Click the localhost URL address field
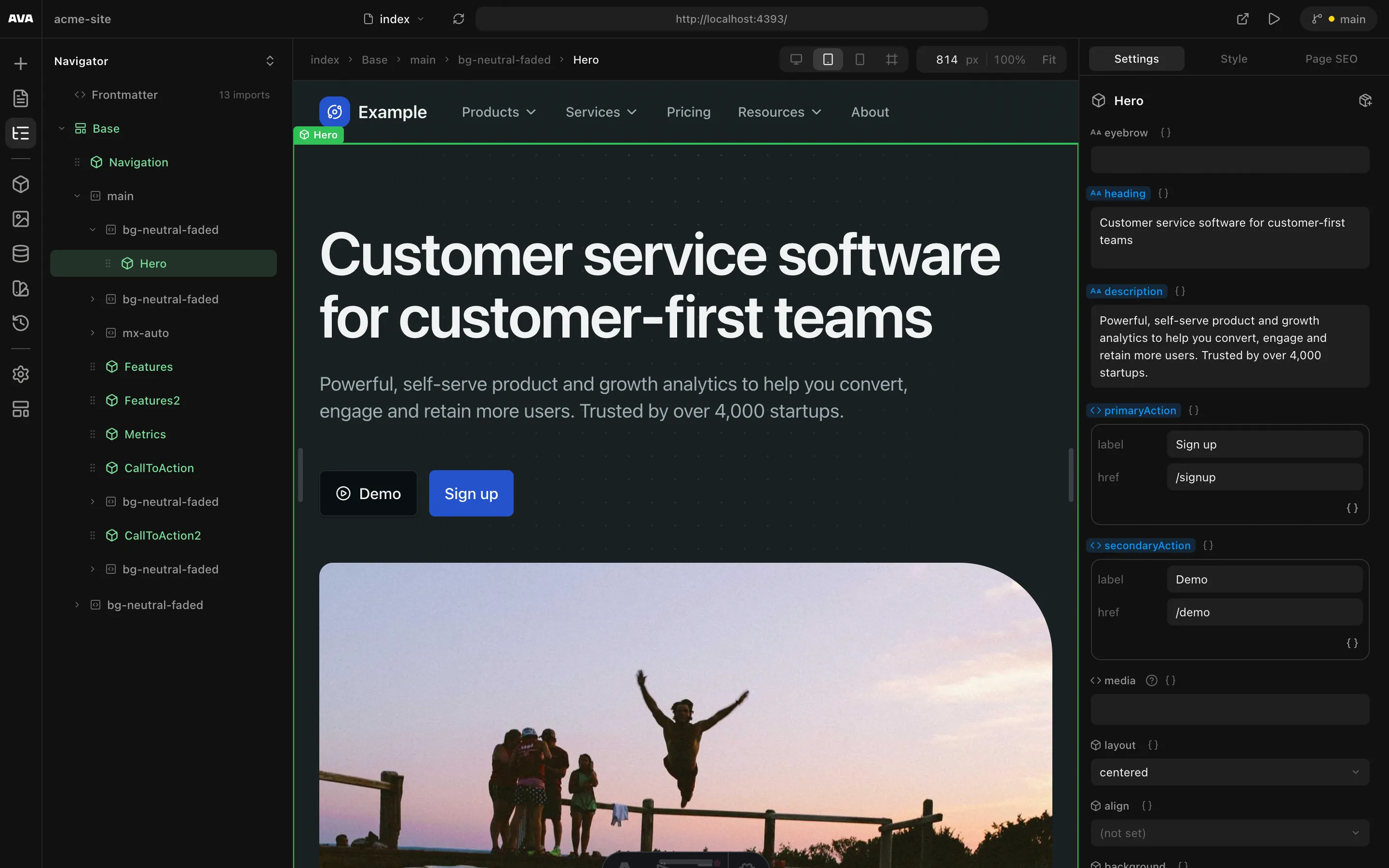Image resolution: width=1389 pixels, height=868 pixels. tap(731, 19)
